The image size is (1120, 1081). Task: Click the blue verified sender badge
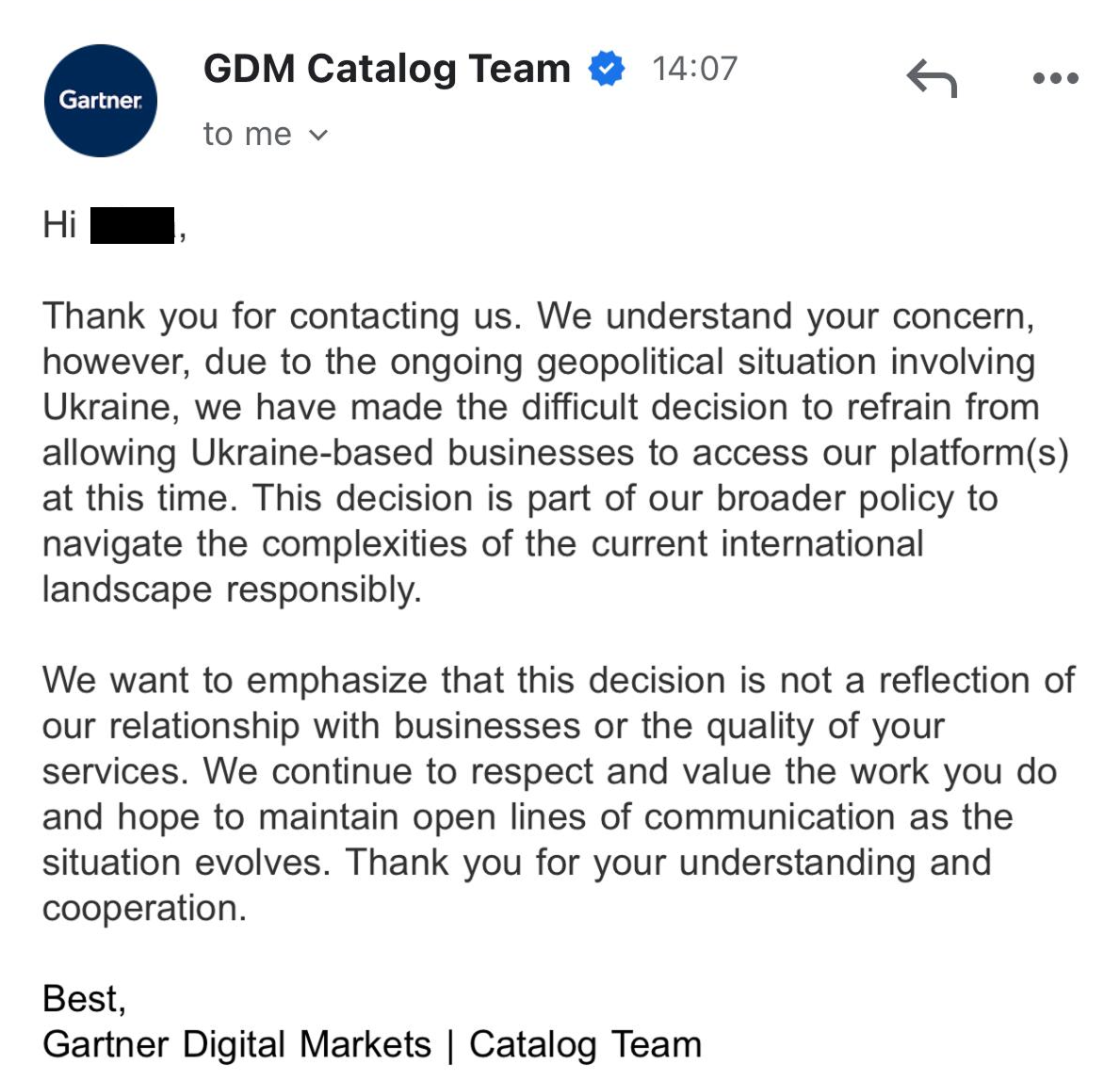coord(607,69)
